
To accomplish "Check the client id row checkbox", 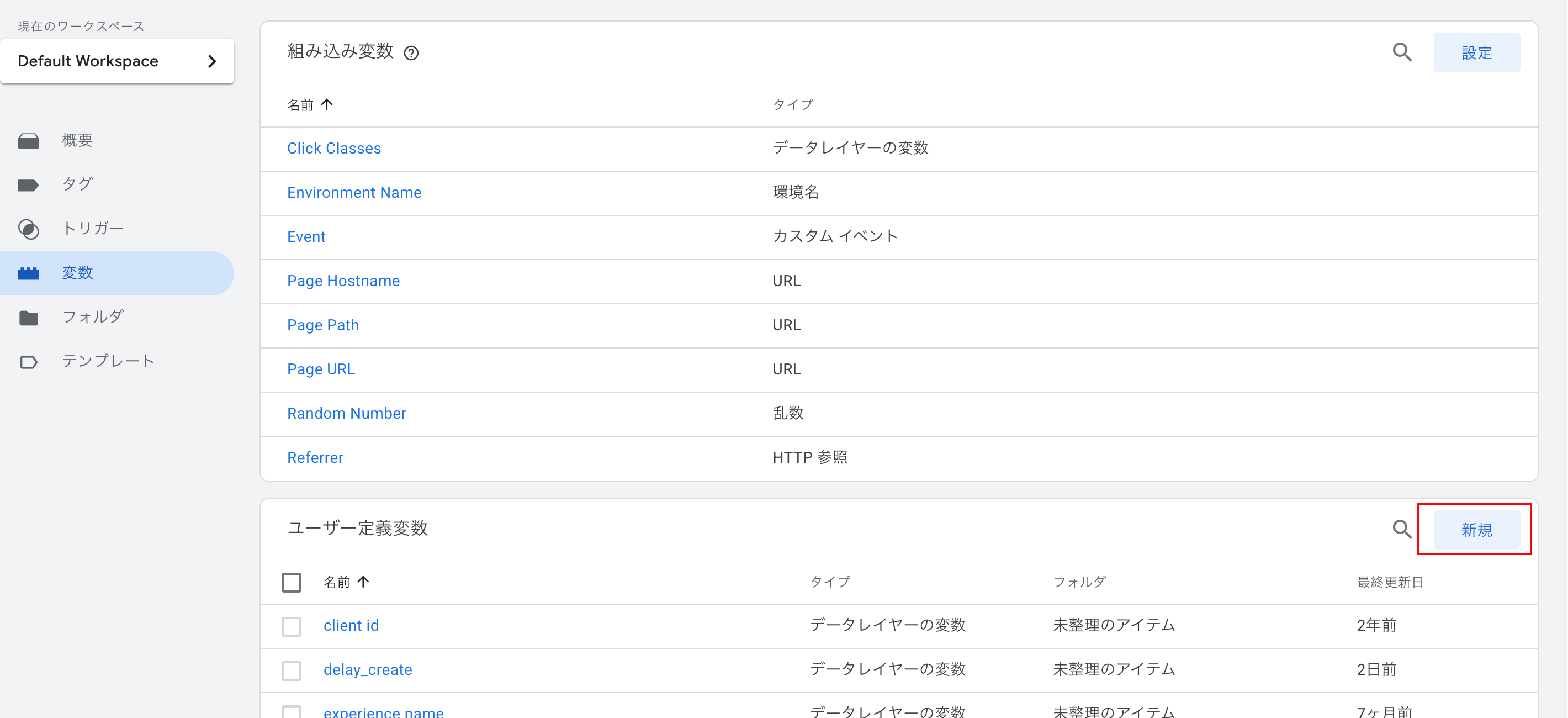I will (x=292, y=626).
